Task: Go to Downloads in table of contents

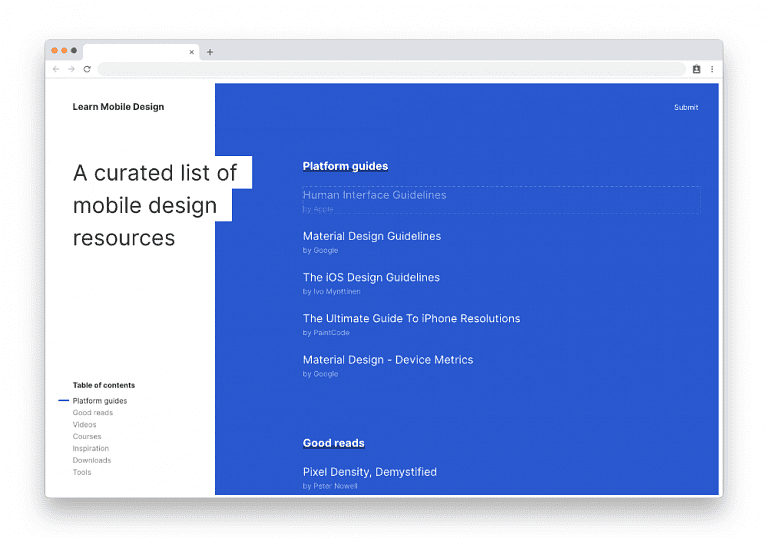Action: point(91,460)
